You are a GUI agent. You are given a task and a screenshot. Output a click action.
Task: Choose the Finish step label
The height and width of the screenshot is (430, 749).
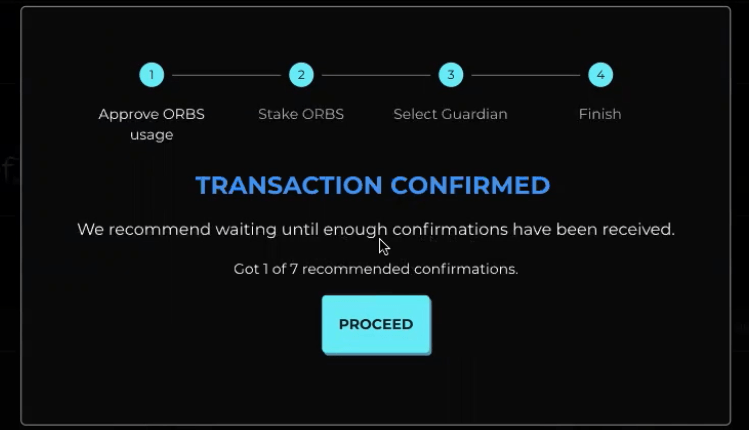pos(600,114)
